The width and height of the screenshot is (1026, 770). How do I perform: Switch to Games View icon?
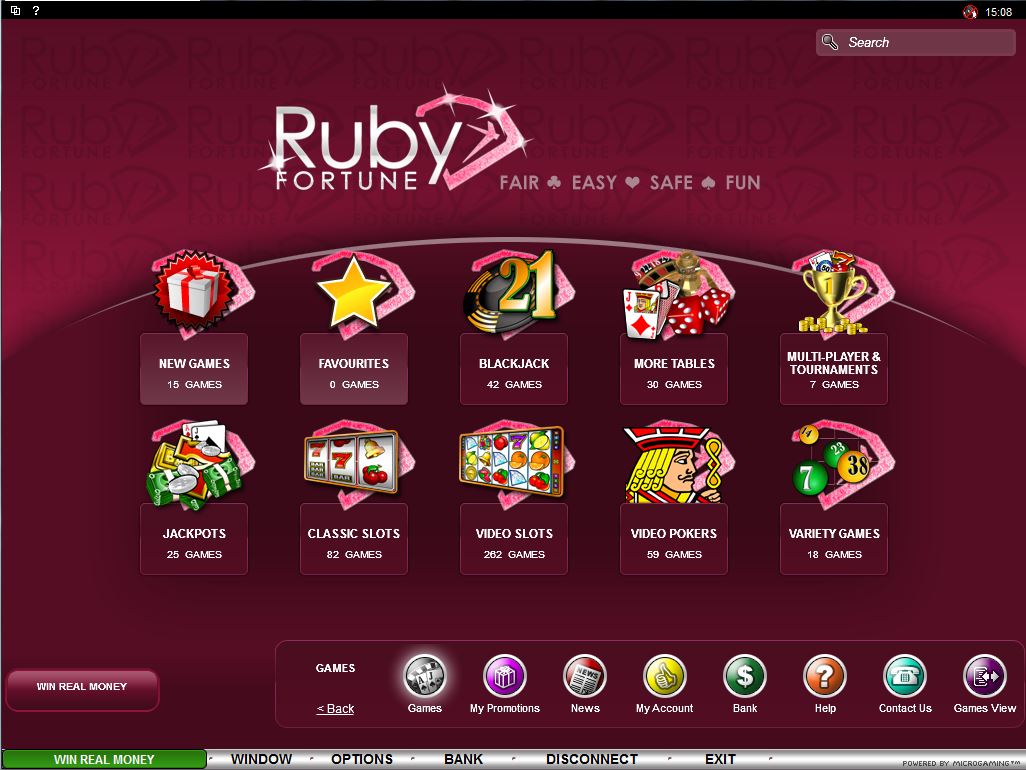(985, 676)
